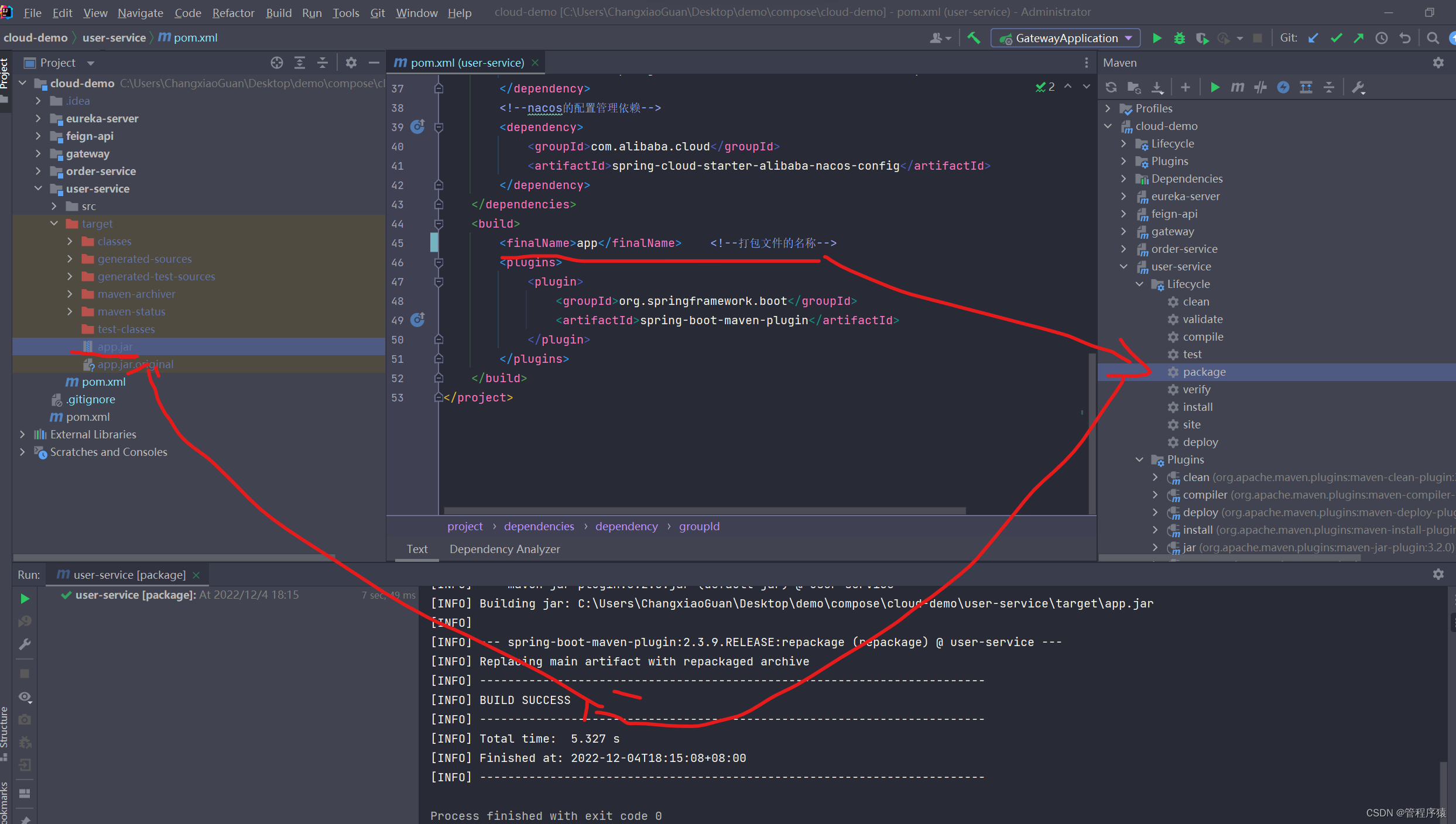Select pom.xml (user-service) editor tab
The width and height of the screenshot is (1456, 824).
pos(467,63)
